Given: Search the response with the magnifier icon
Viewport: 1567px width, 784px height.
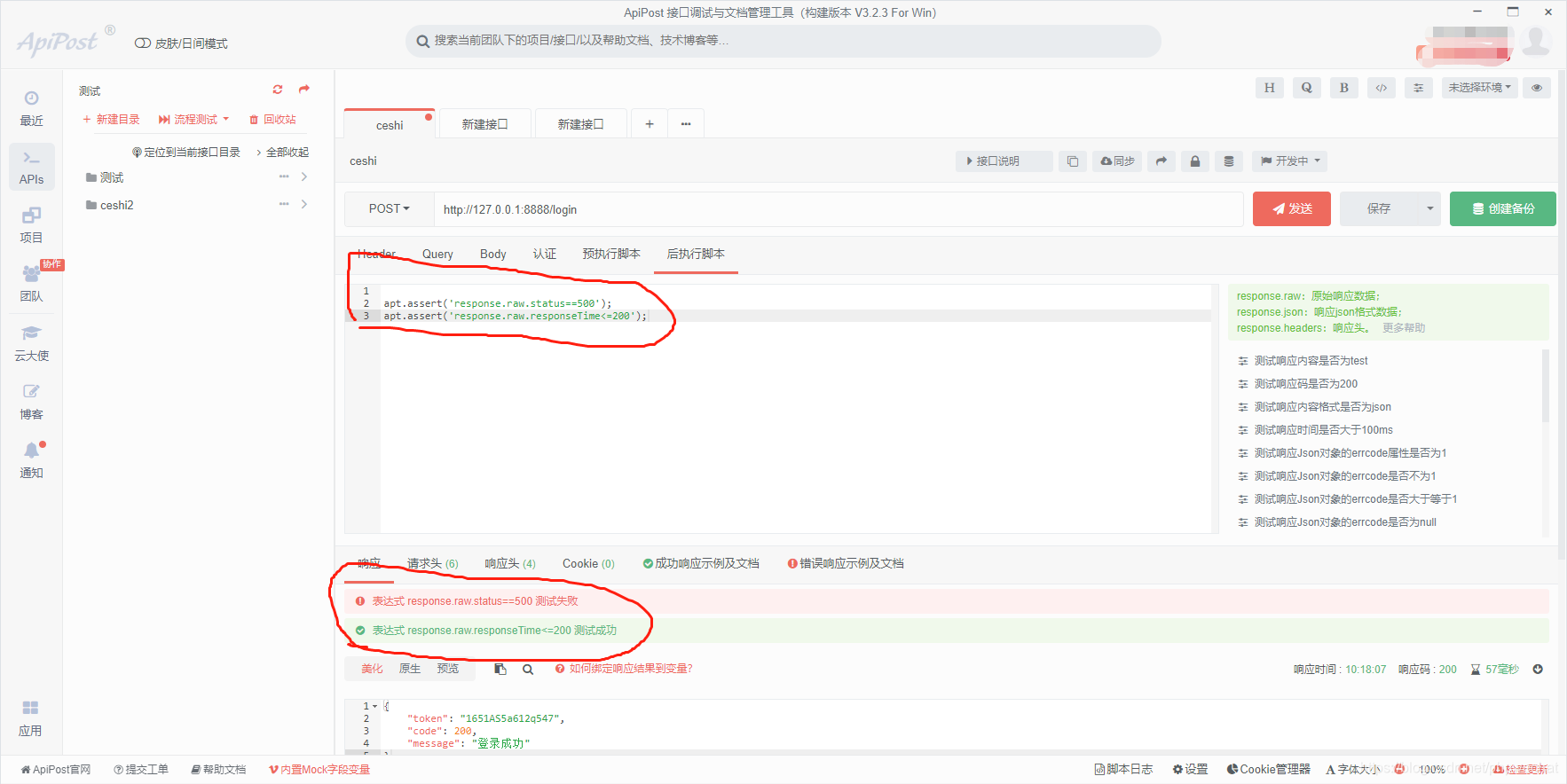Looking at the screenshot, I should click(528, 670).
